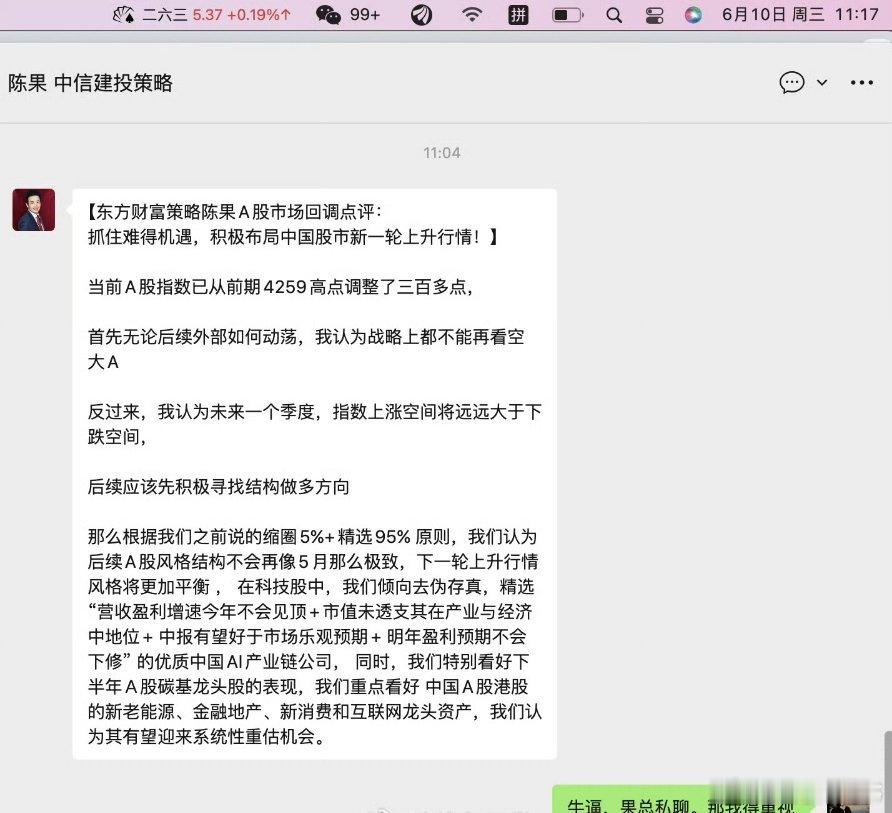The width and height of the screenshot is (892, 813).
Task: Click the stock quote 5.37 +0.19% text
Action: tap(242, 14)
